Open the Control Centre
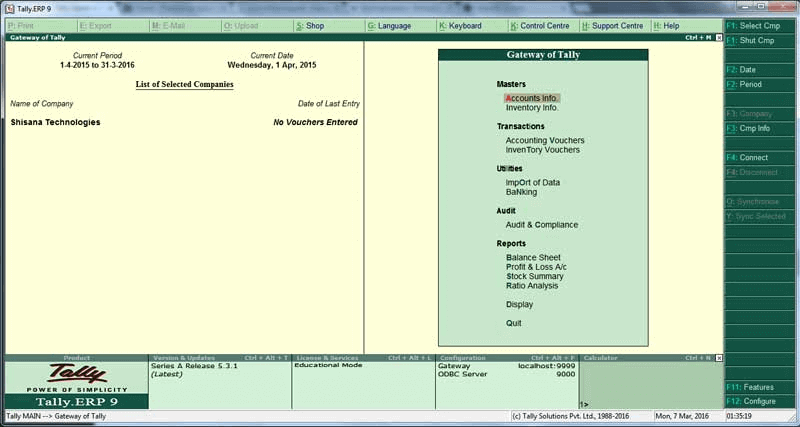This screenshot has height=427, width=800. click(540, 26)
